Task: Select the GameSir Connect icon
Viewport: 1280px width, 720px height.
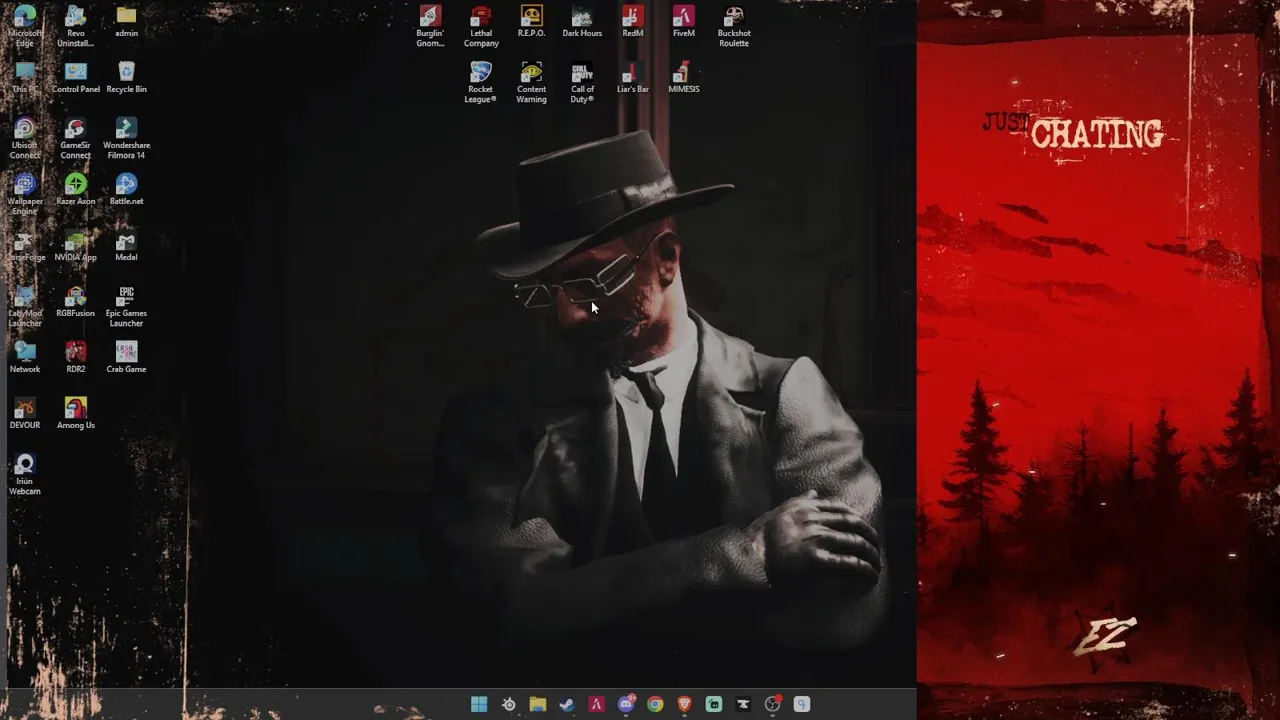Action: coord(76,138)
